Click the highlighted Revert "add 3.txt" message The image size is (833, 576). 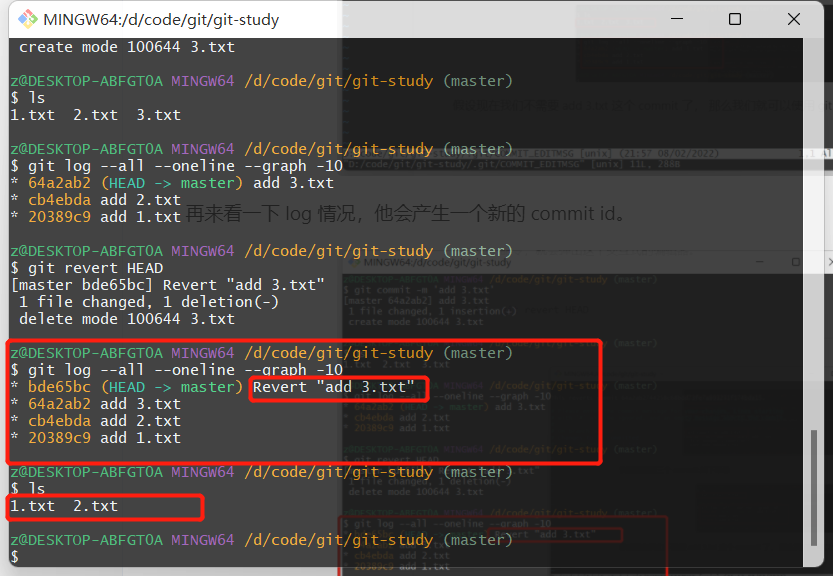333,387
